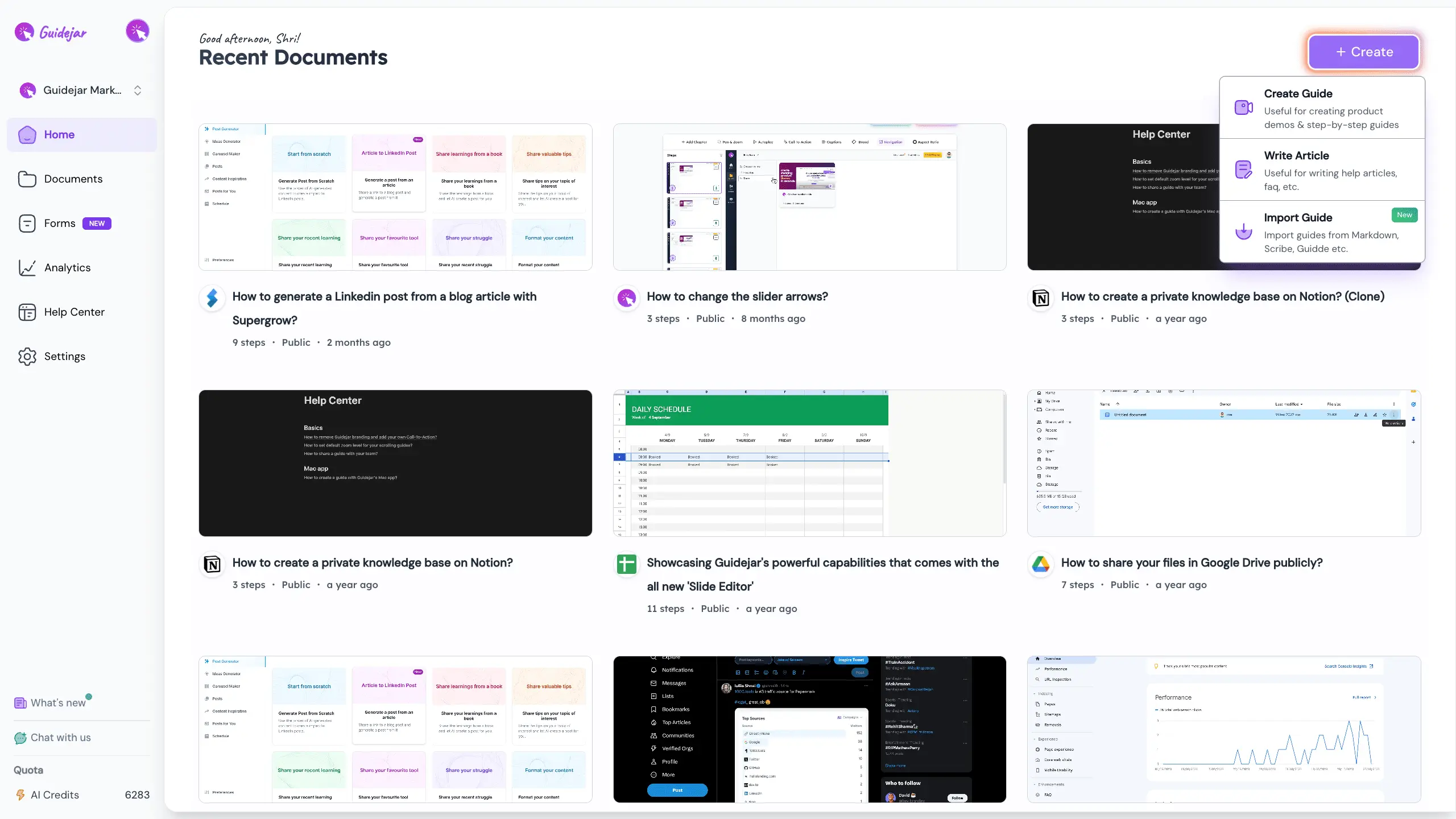
Task: Click the Create Guide camera icon
Action: tap(1244, 107)
